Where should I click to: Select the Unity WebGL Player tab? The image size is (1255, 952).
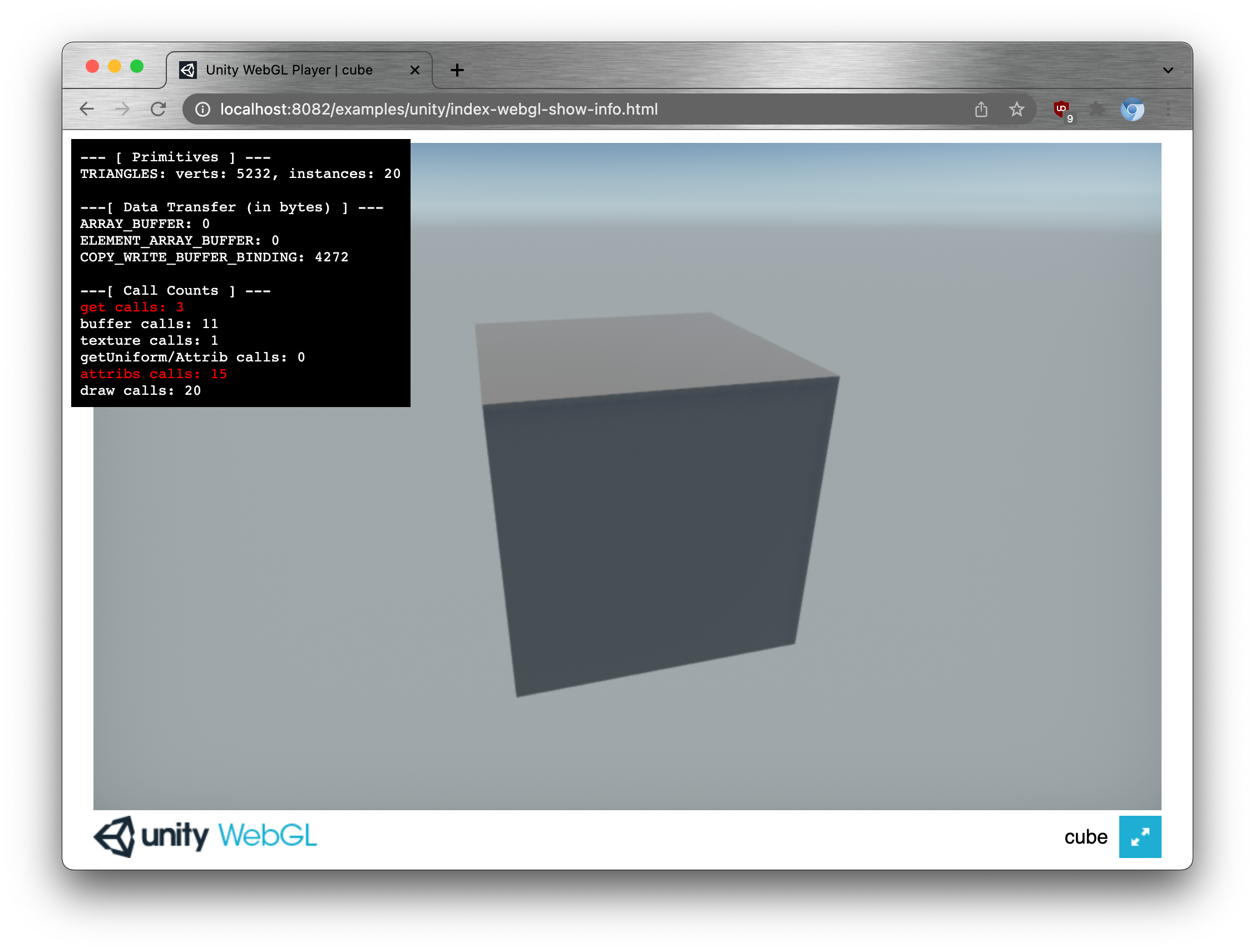tap(289, 70)
